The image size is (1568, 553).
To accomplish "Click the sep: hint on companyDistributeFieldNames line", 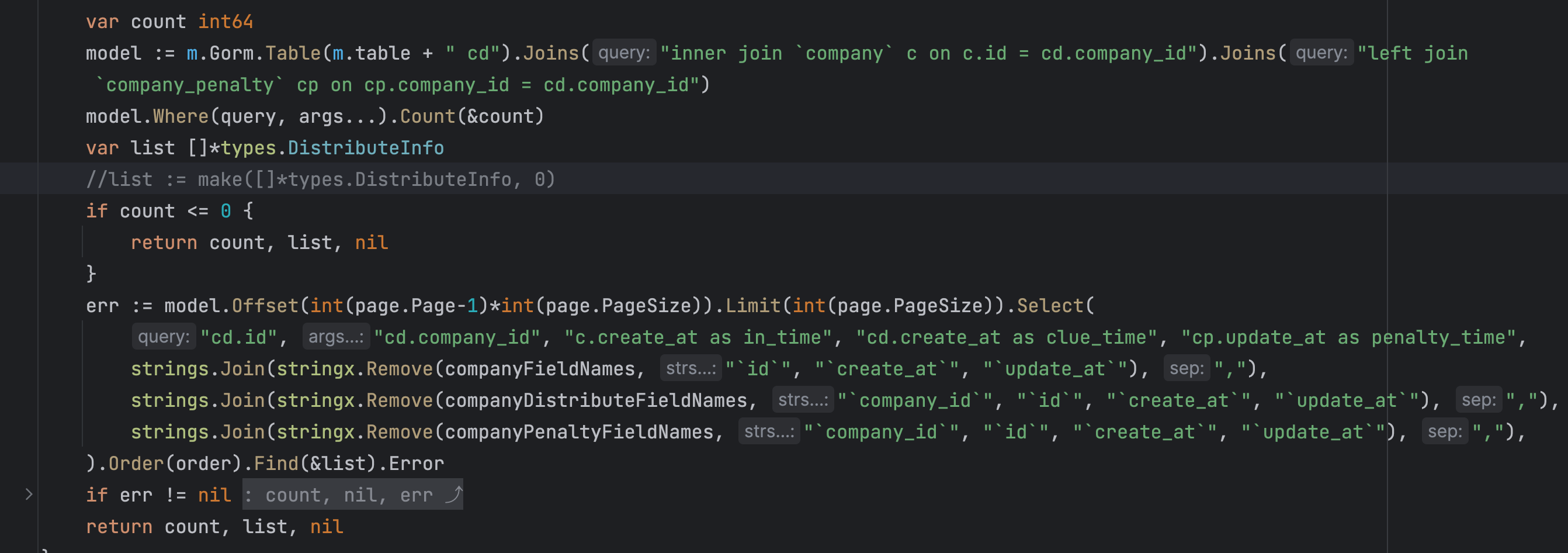I will pos(1479,399).
